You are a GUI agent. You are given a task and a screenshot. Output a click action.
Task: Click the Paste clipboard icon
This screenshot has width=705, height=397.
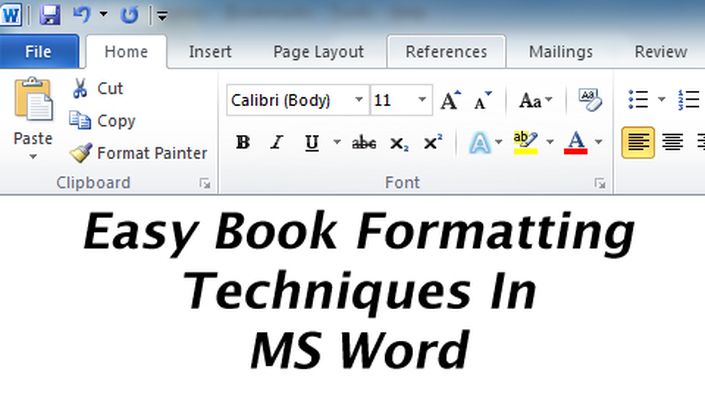click(33, 99)
